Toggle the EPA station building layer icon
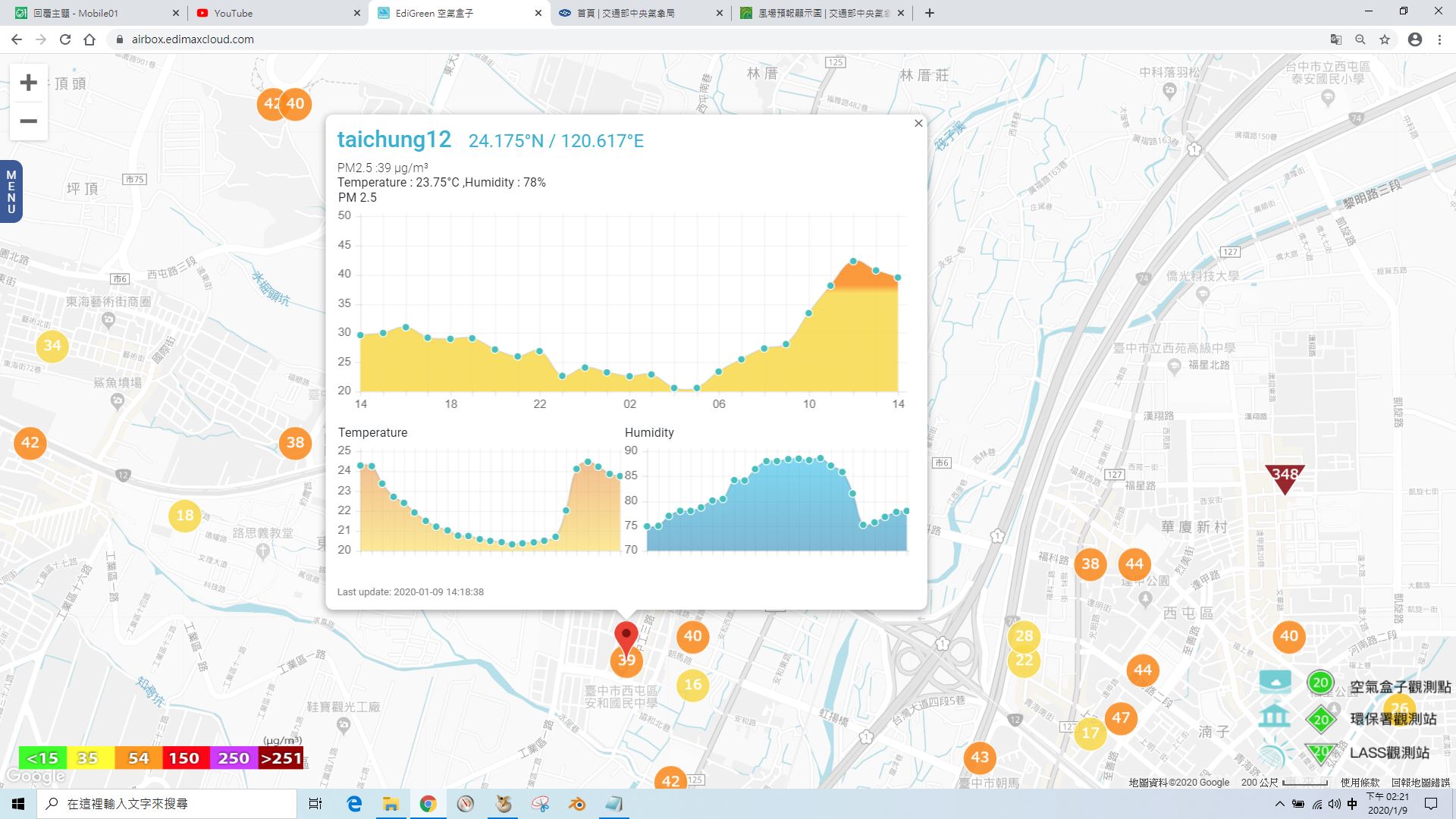This screenshot has width=1456, height=819. pyautogui.click(x=1275, y=717)
